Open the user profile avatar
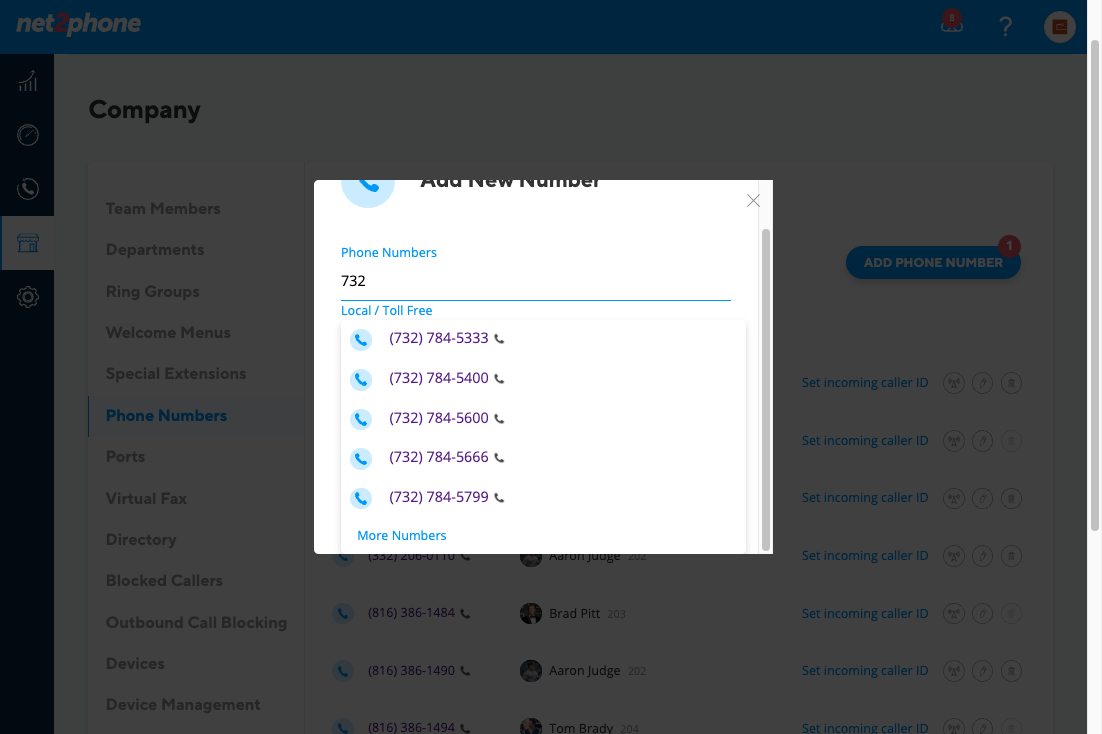This screenshot has height=734, width=1102. [1060, 27]
